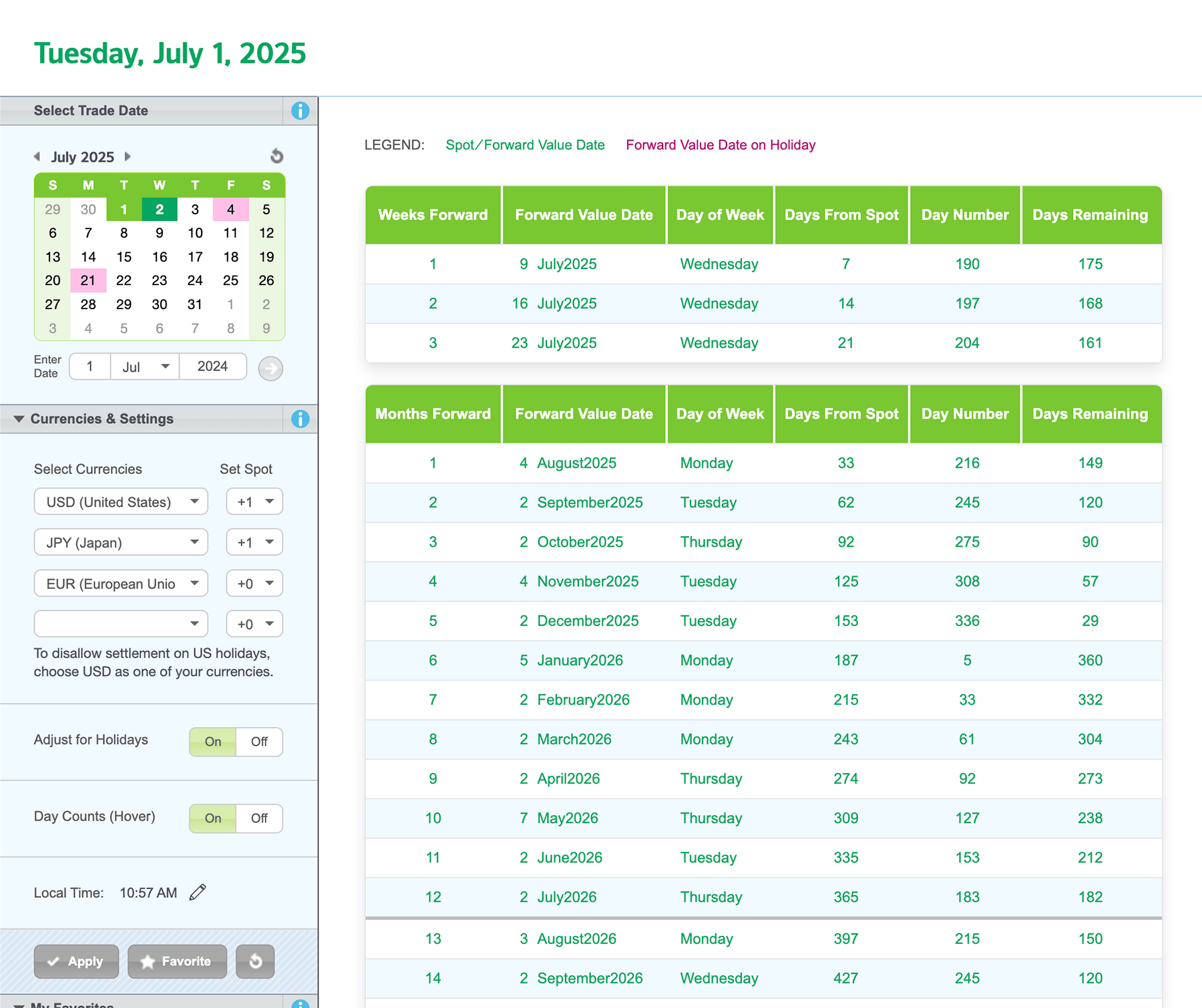1202x1008 pixels.
Task: Select July 1 in the calendar
Action: [124, 210]
